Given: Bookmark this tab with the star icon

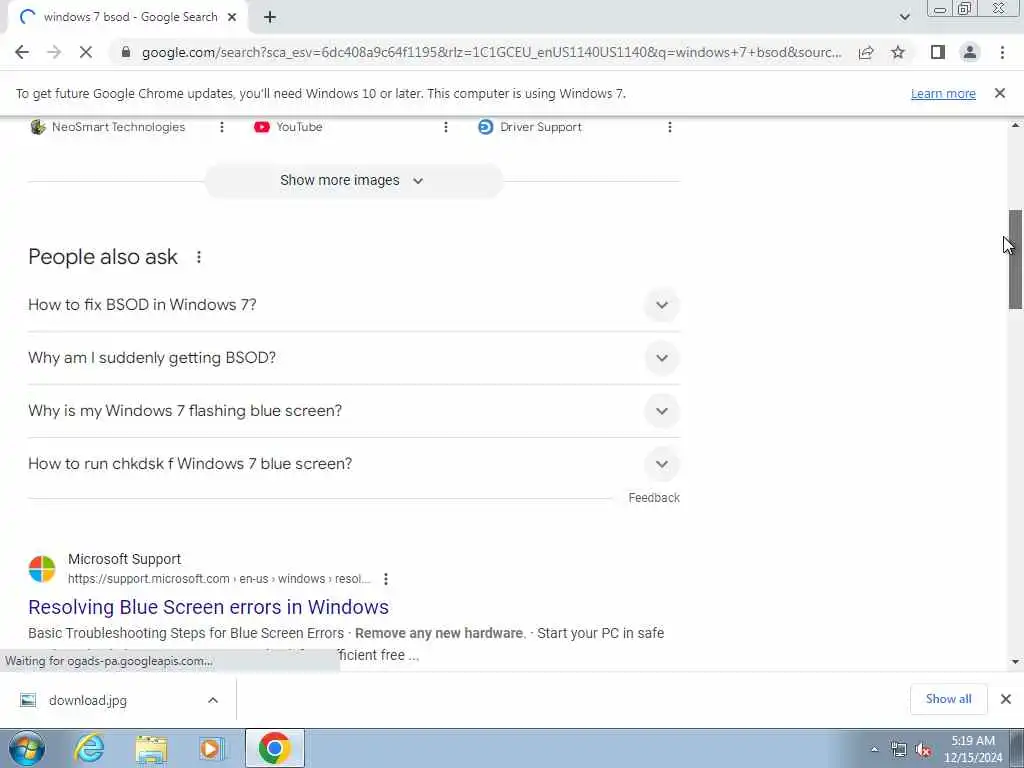Looking at the screenshot, I should [898, 52].
